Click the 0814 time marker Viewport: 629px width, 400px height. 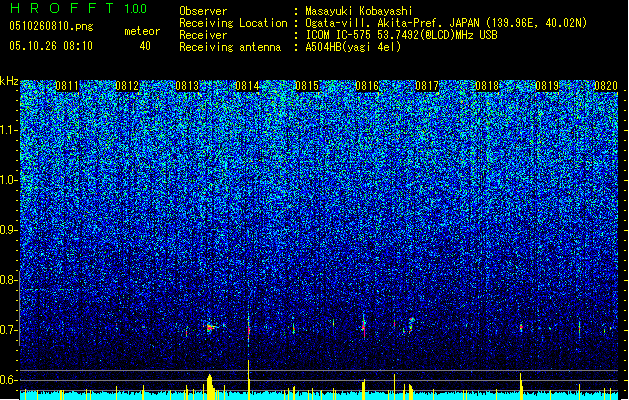point(247,86)
